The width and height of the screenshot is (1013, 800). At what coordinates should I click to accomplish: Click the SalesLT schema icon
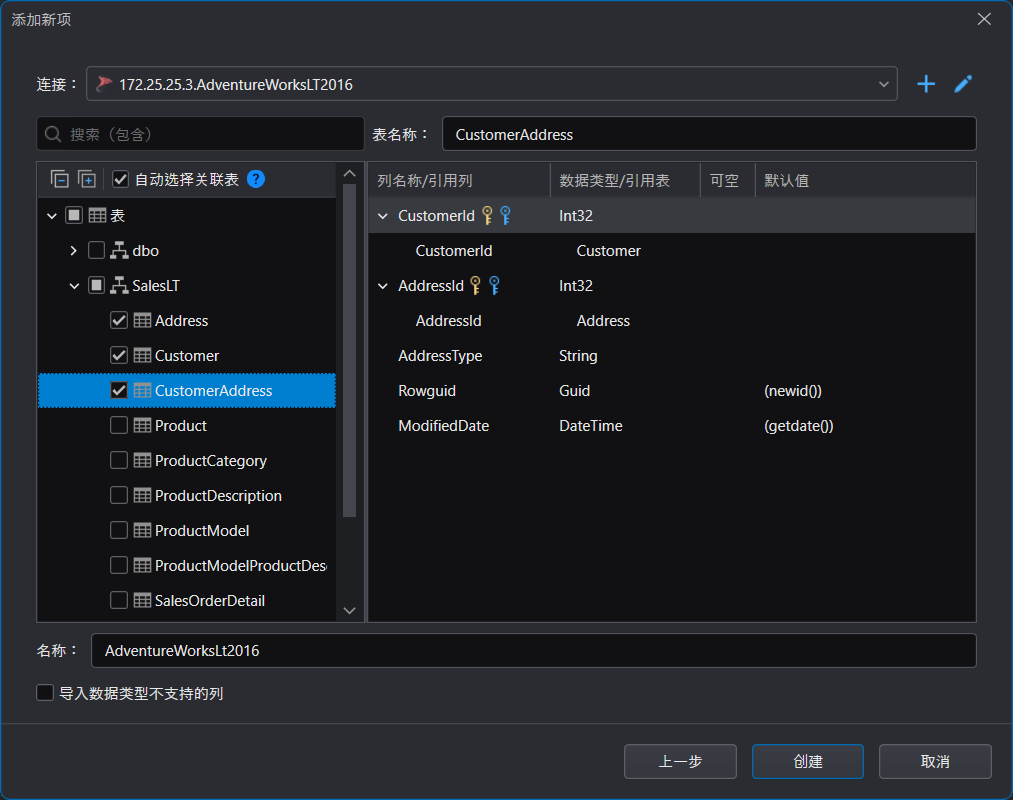tap(119, 285)
